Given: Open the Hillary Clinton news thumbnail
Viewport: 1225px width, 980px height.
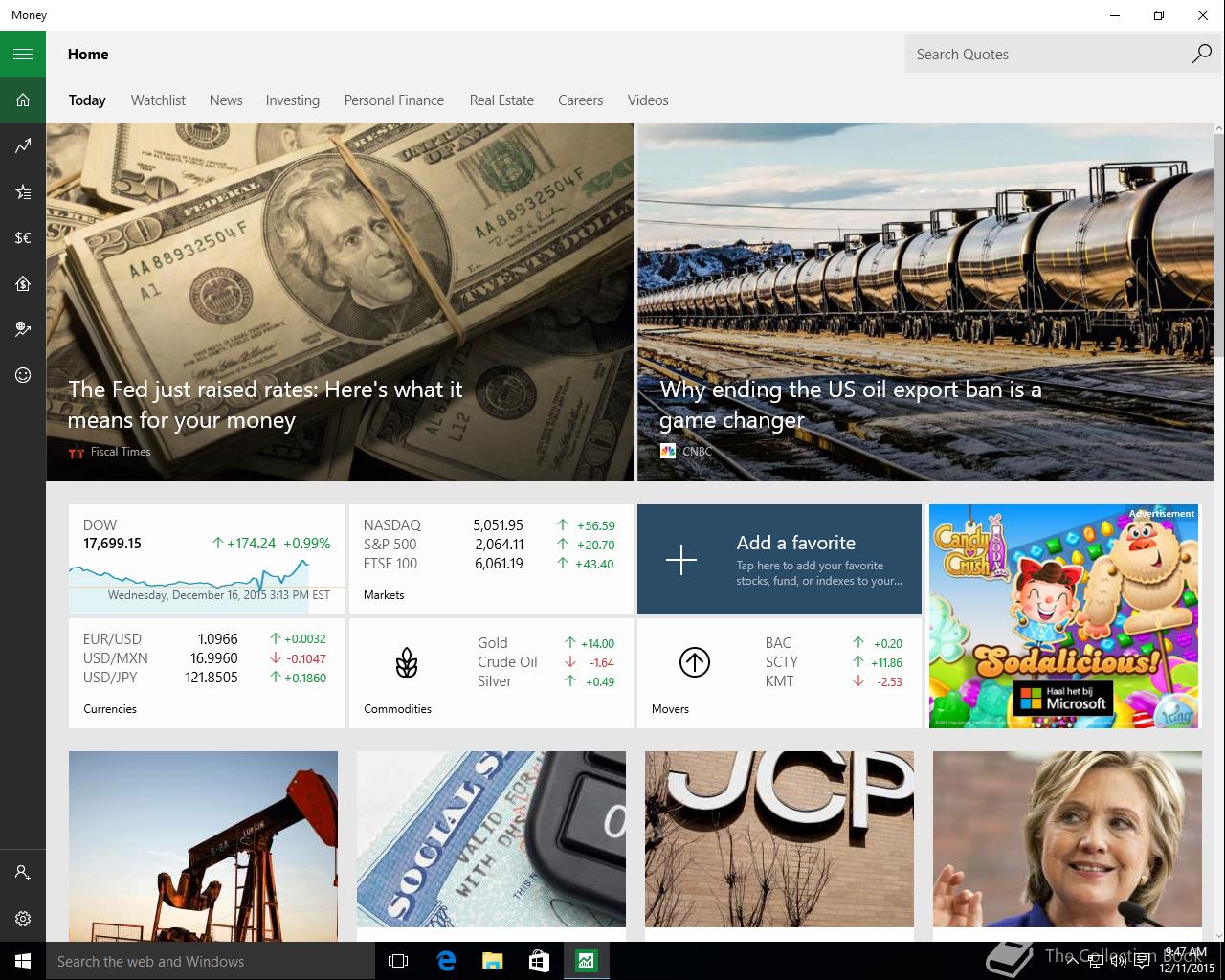Looking at the screenshot, I should point(1067,839).
